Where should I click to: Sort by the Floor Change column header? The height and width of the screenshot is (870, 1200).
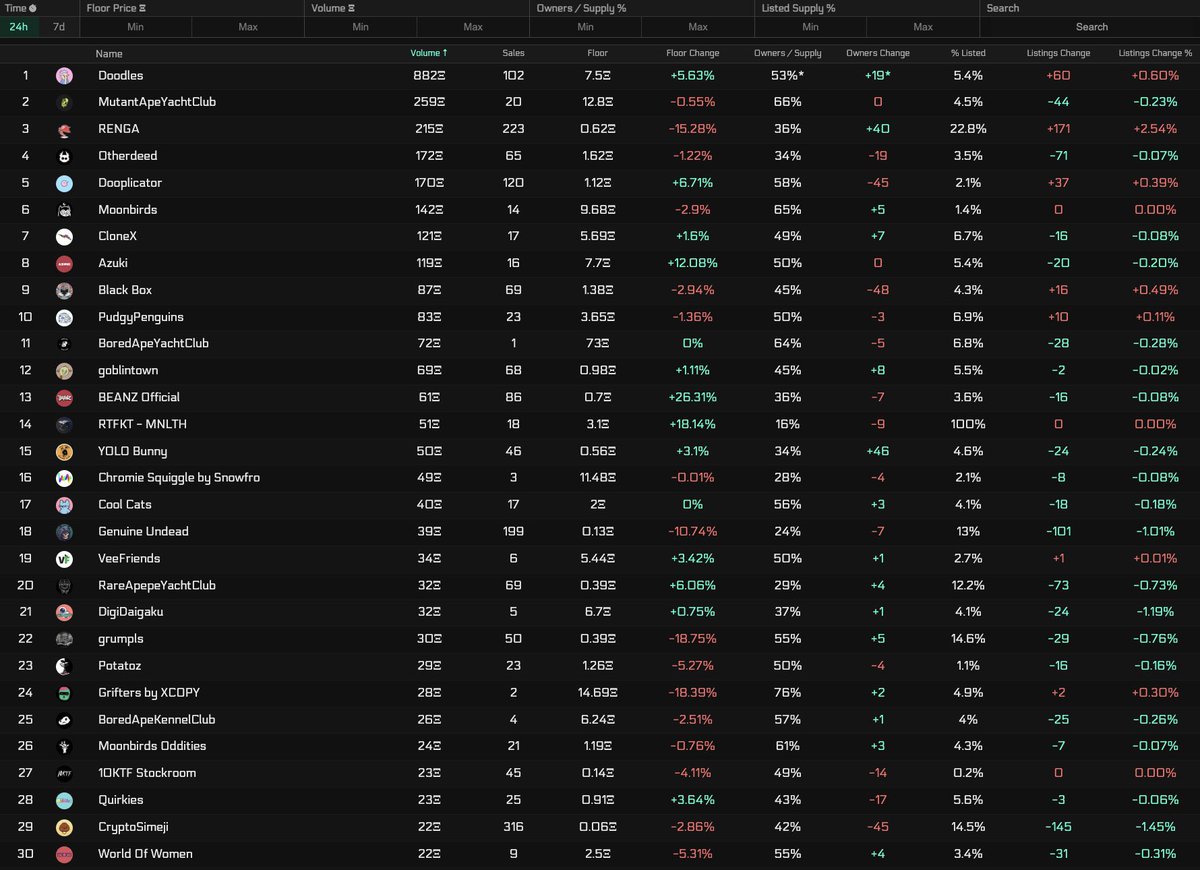click(x=692, y=53)
